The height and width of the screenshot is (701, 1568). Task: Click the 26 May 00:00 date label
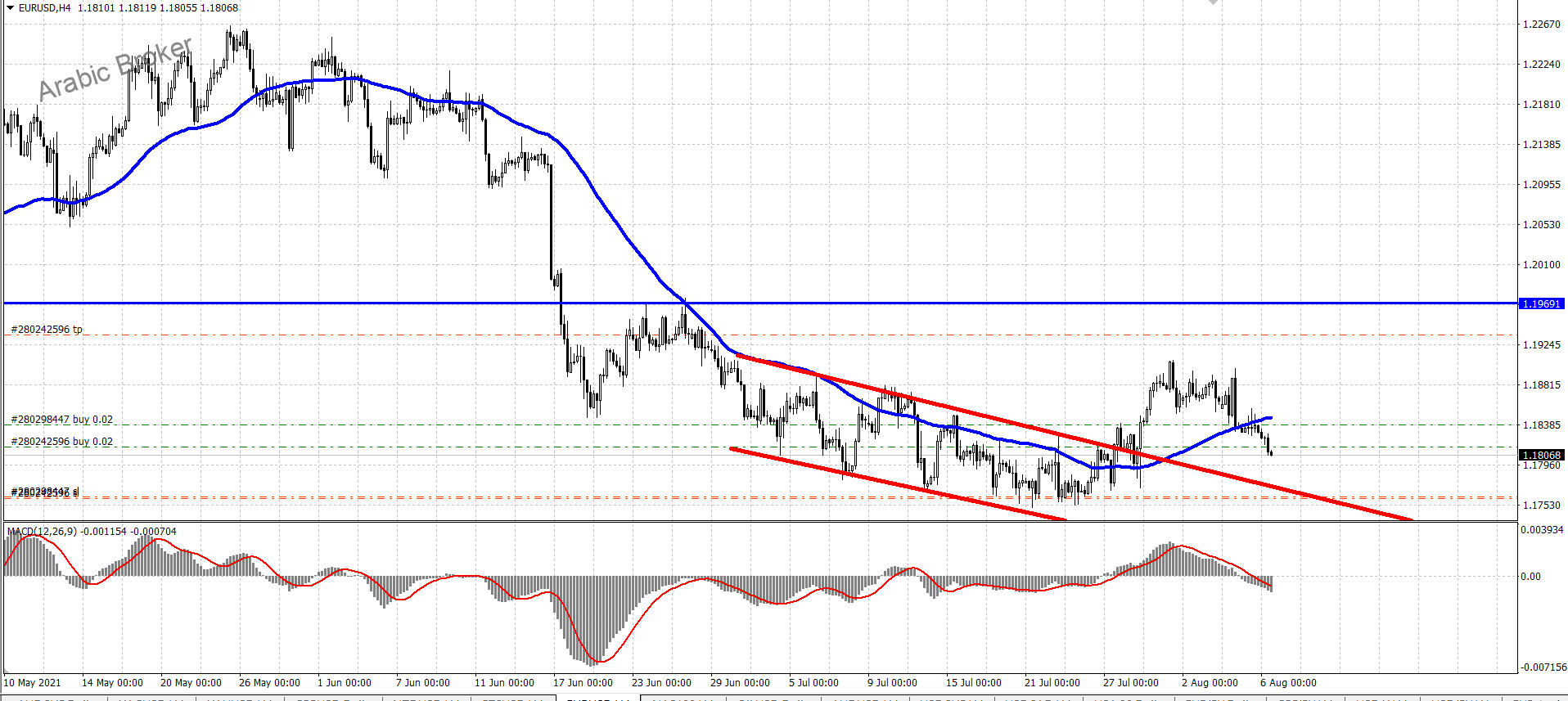pyautogui.click(x=269, y=683)
